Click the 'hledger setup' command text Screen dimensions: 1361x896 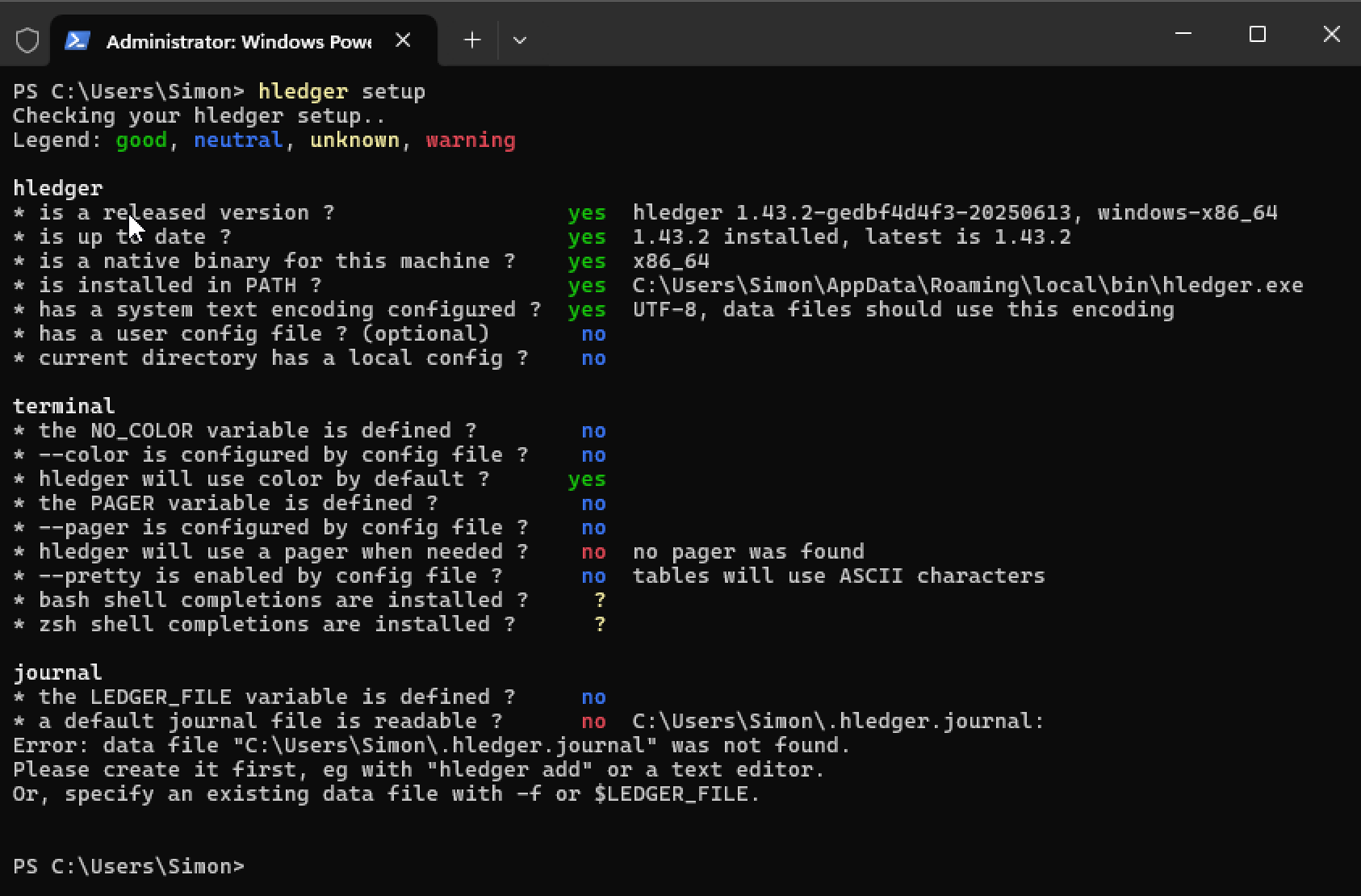(341, 91)
